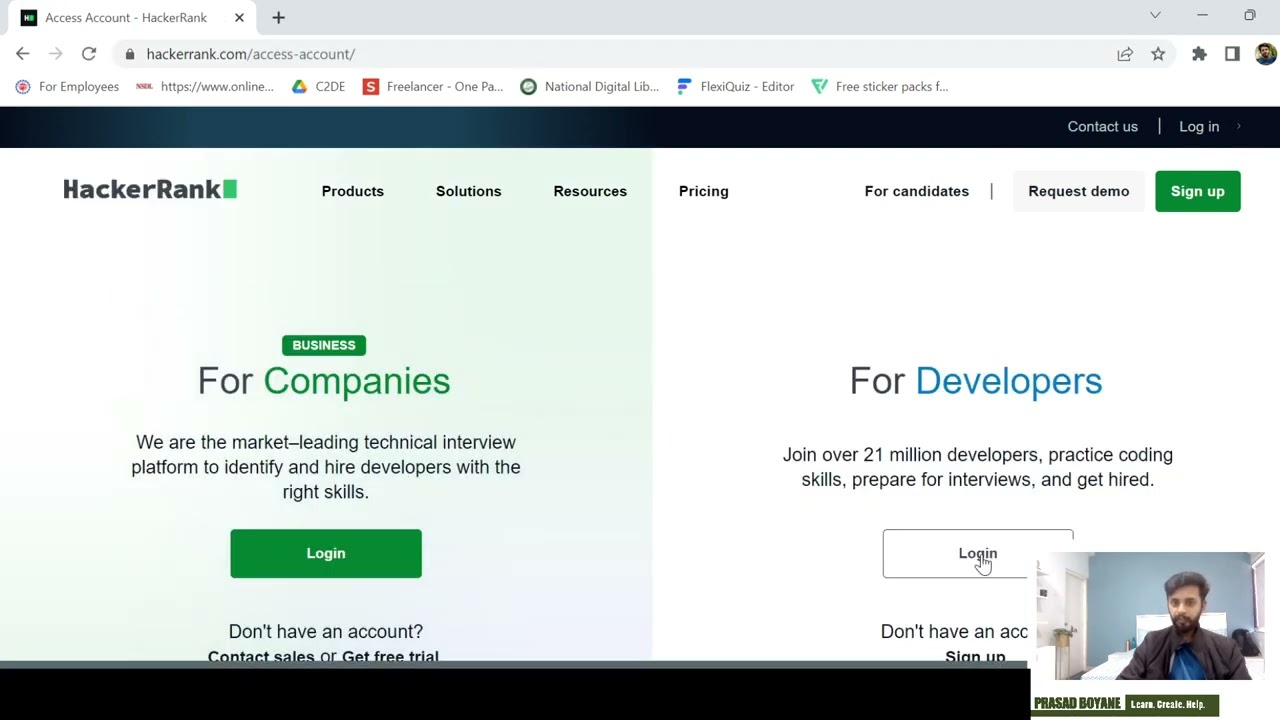Image resolution: width=1280 pixels, height=720 pixels.
Task: Toggle the browser side panel icon
Action: coord(1232,54)
